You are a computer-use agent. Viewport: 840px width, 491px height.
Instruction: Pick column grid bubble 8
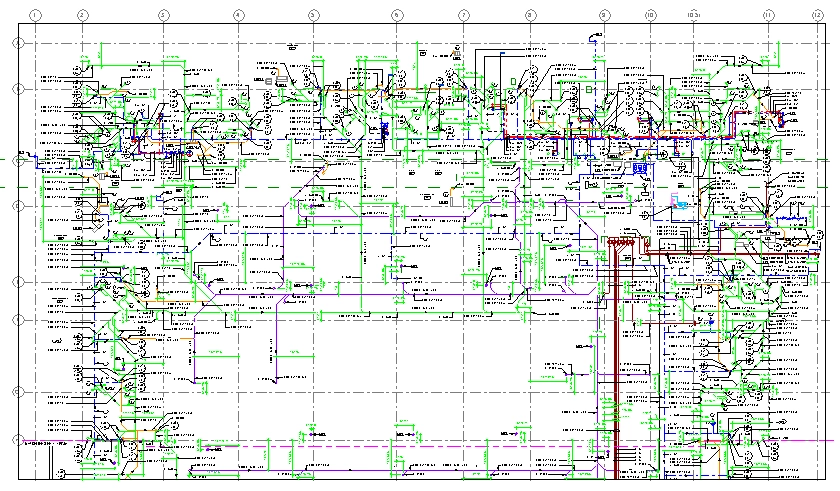[530, 15]
